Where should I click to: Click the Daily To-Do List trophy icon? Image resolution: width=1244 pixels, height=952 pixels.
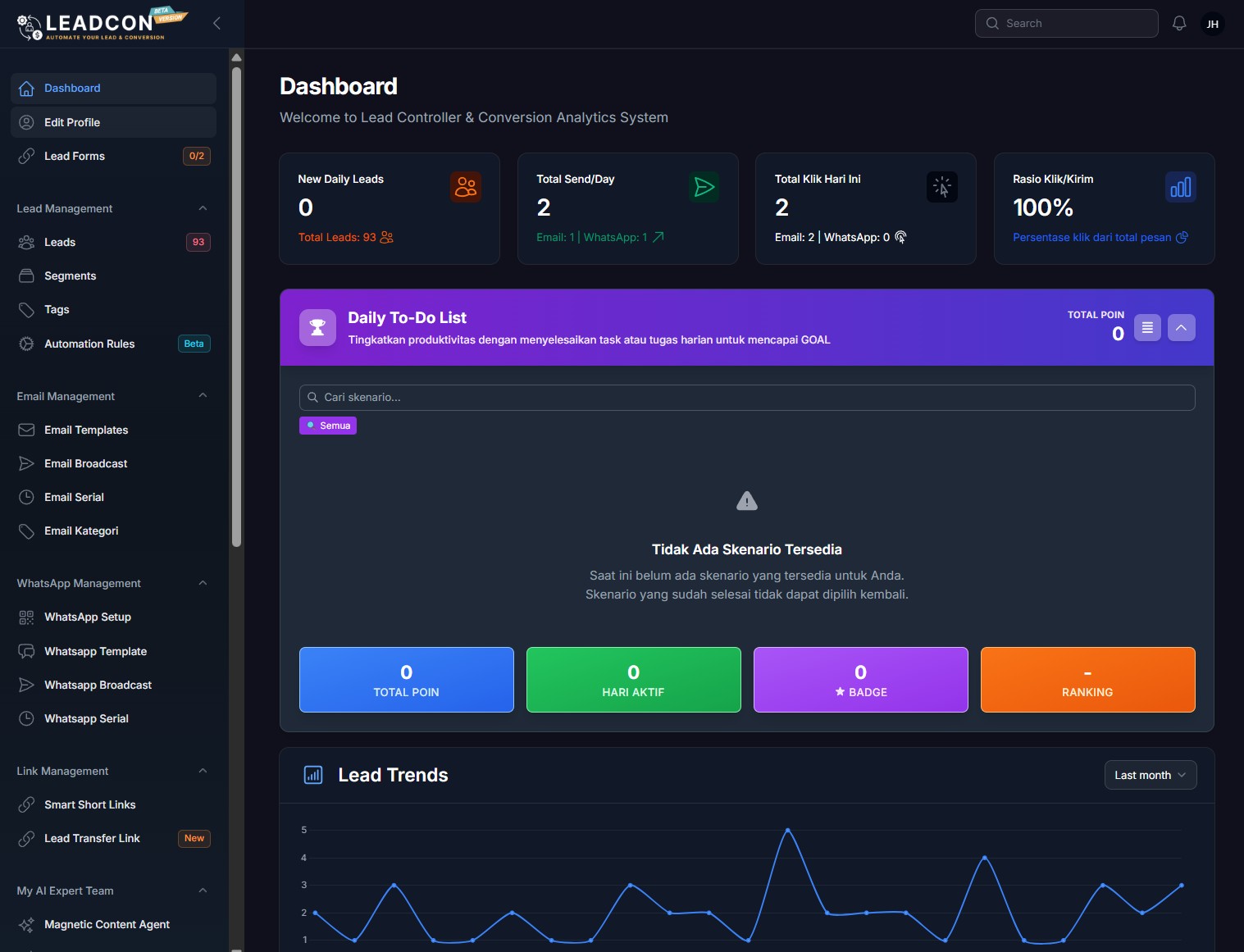[317, 327]
